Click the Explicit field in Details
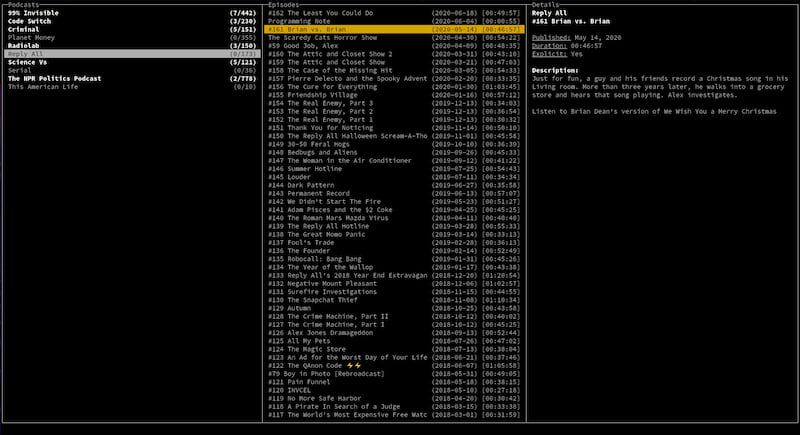 click(x=557, y=54)
